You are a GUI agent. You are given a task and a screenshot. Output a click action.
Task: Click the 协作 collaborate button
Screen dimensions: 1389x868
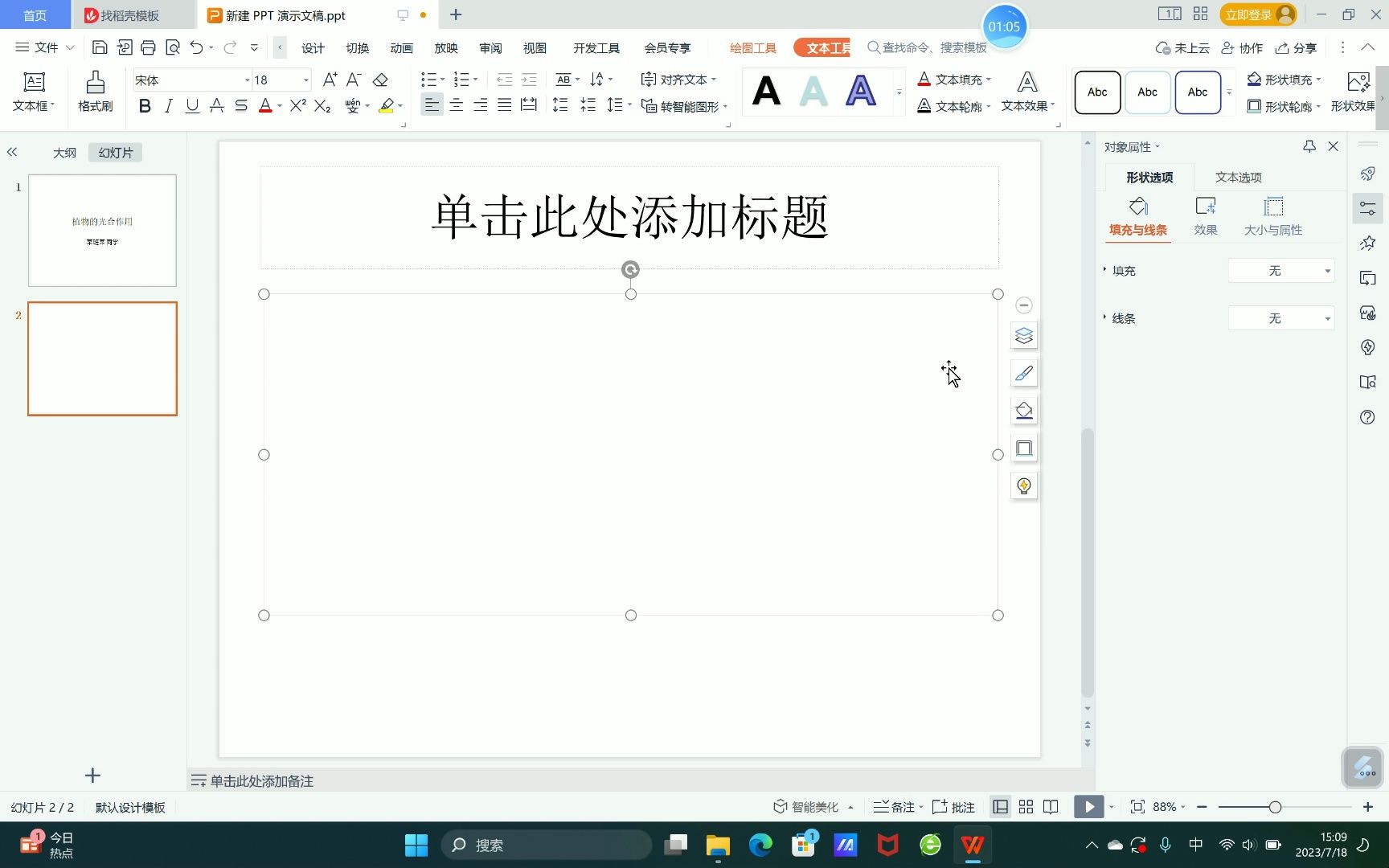[1242, 48]
